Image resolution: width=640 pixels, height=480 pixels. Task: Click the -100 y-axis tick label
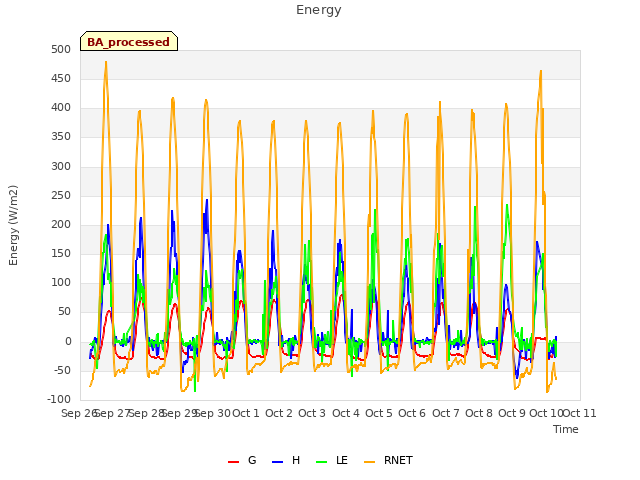tap(59, 399)
